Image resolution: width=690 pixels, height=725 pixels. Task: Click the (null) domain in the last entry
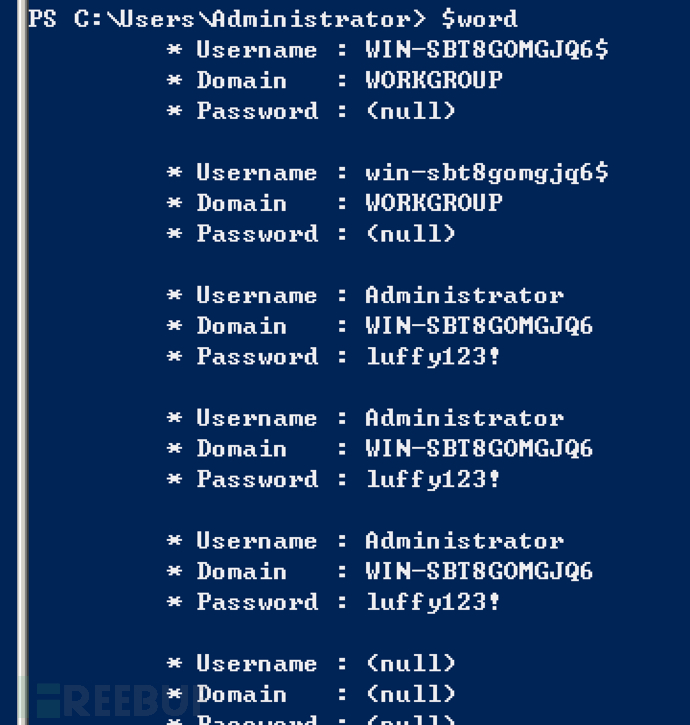[x=410, y=694]
